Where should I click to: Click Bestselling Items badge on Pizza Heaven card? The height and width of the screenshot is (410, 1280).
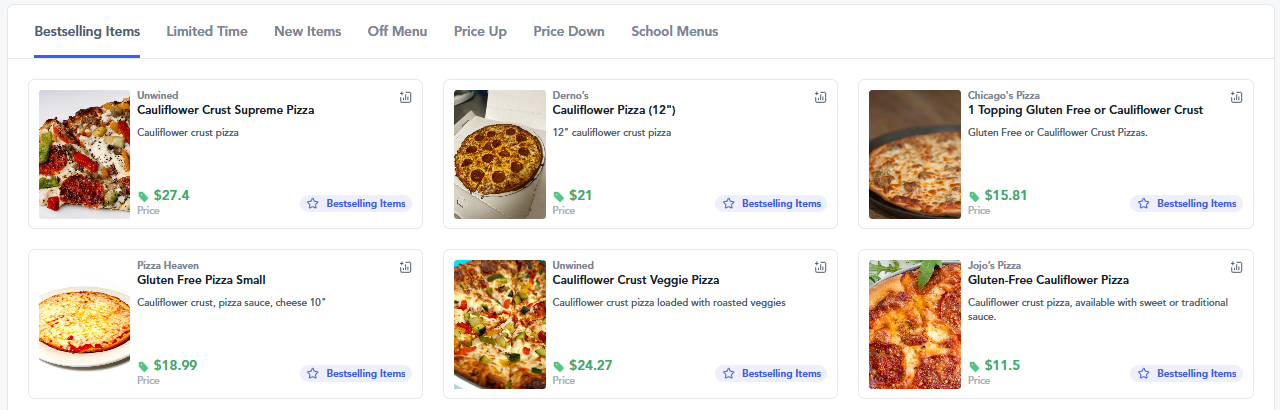(x=356, y=374)
